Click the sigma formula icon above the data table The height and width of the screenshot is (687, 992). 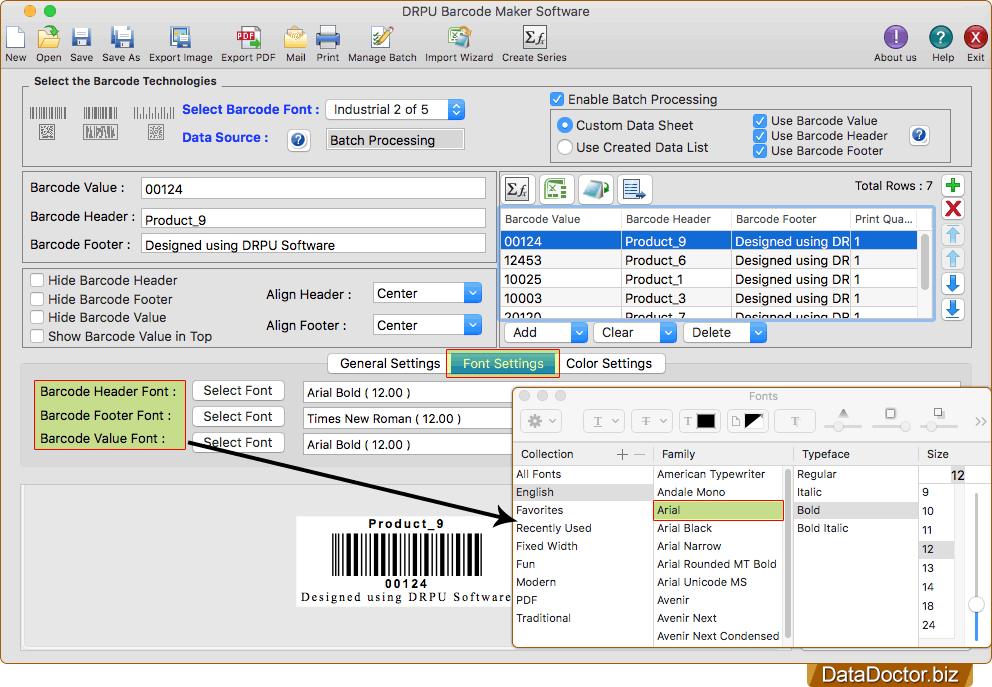tap(518, 189)
